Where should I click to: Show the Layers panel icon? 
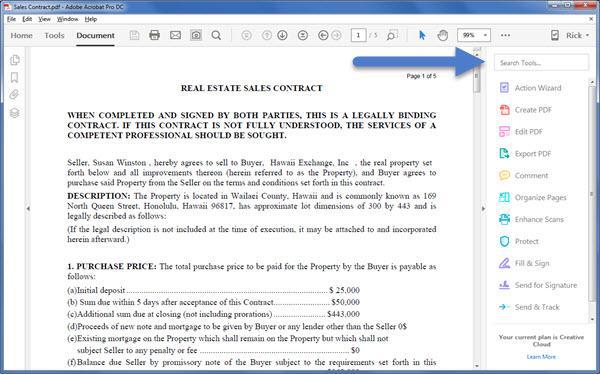coord(14,113)
